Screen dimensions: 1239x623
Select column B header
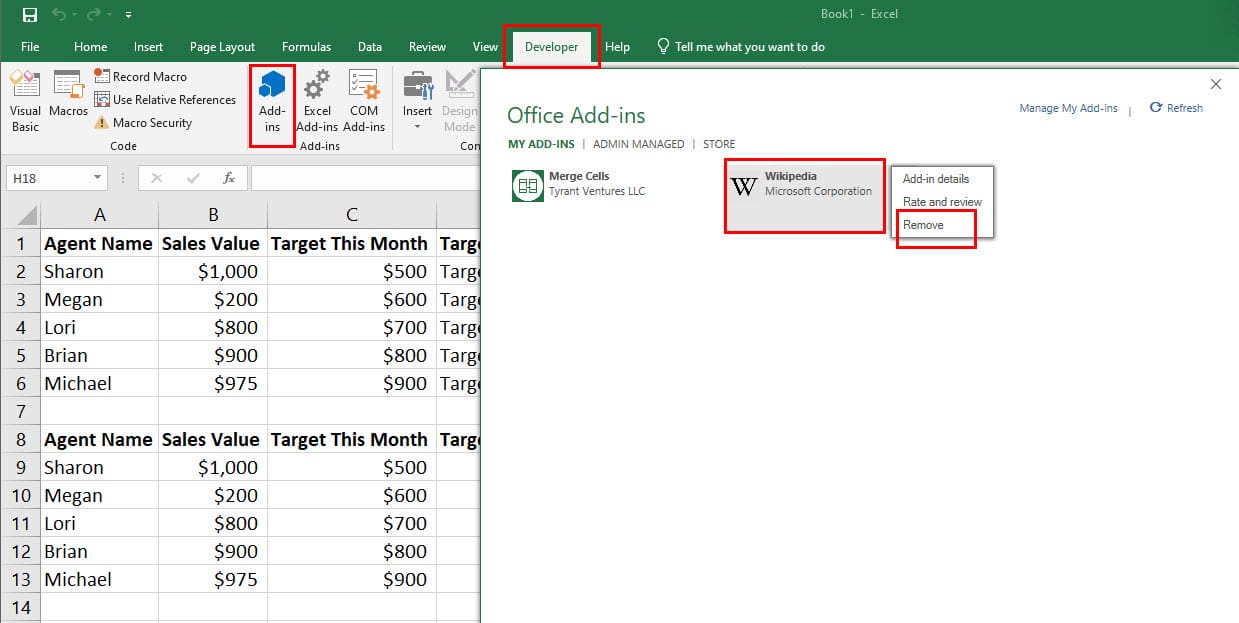tap(213, 215)
